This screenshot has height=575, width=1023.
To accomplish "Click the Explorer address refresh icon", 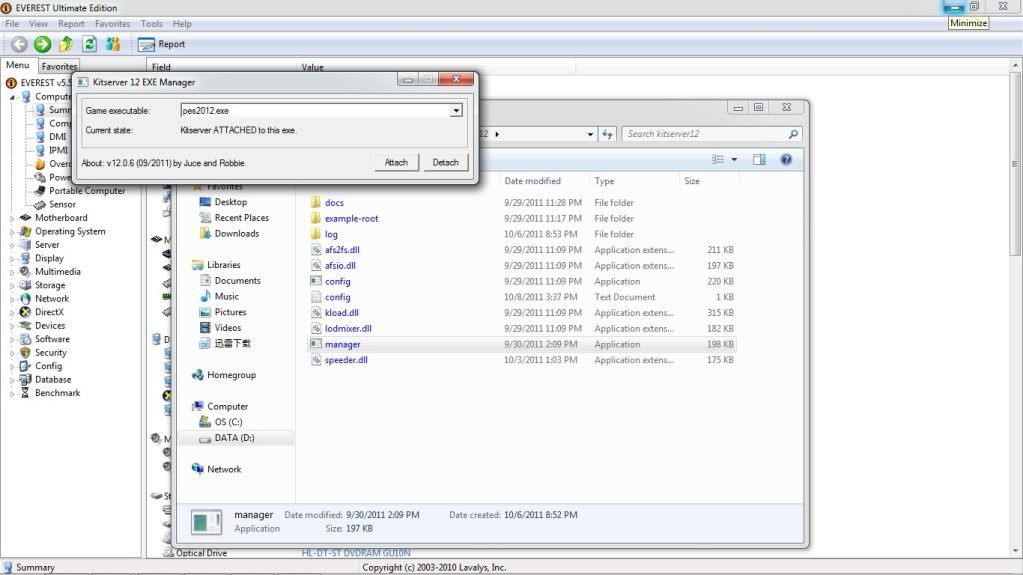I will click(x=607, y=134).
